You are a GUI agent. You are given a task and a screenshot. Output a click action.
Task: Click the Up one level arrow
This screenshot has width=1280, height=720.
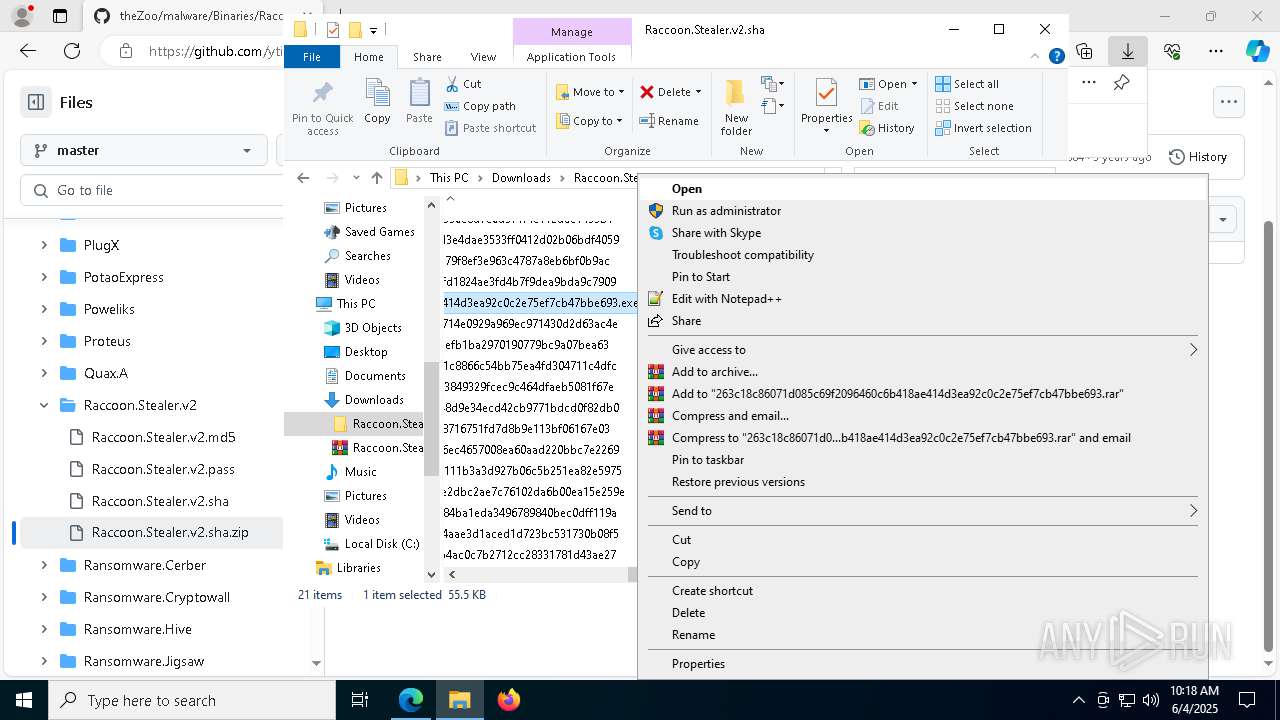pos(377,178)
